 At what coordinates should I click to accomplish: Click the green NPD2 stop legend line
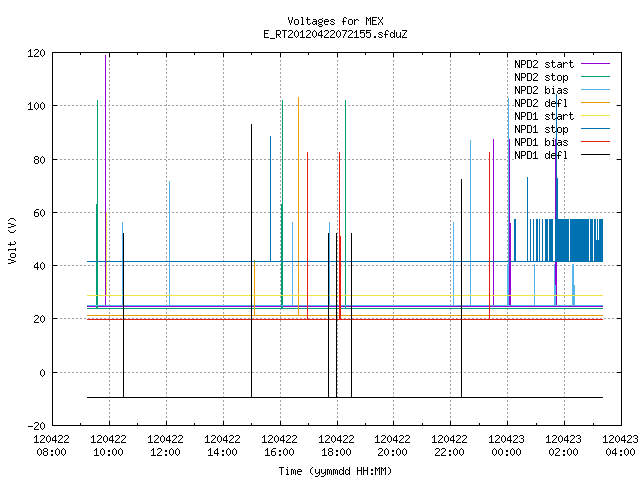click(x=595, y=77)
